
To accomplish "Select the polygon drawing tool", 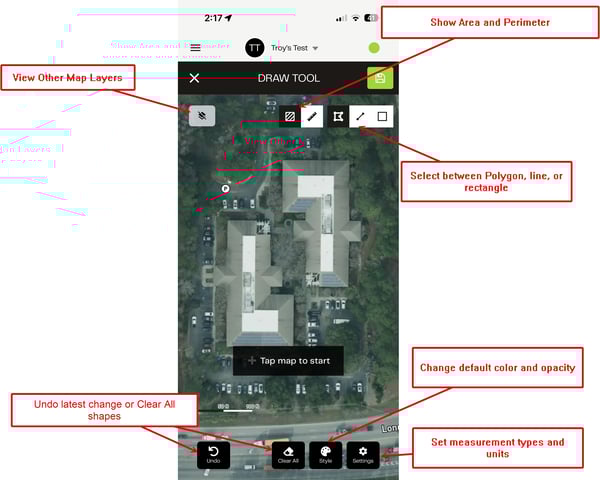I will pyautogui.click(x=338, y=116).
